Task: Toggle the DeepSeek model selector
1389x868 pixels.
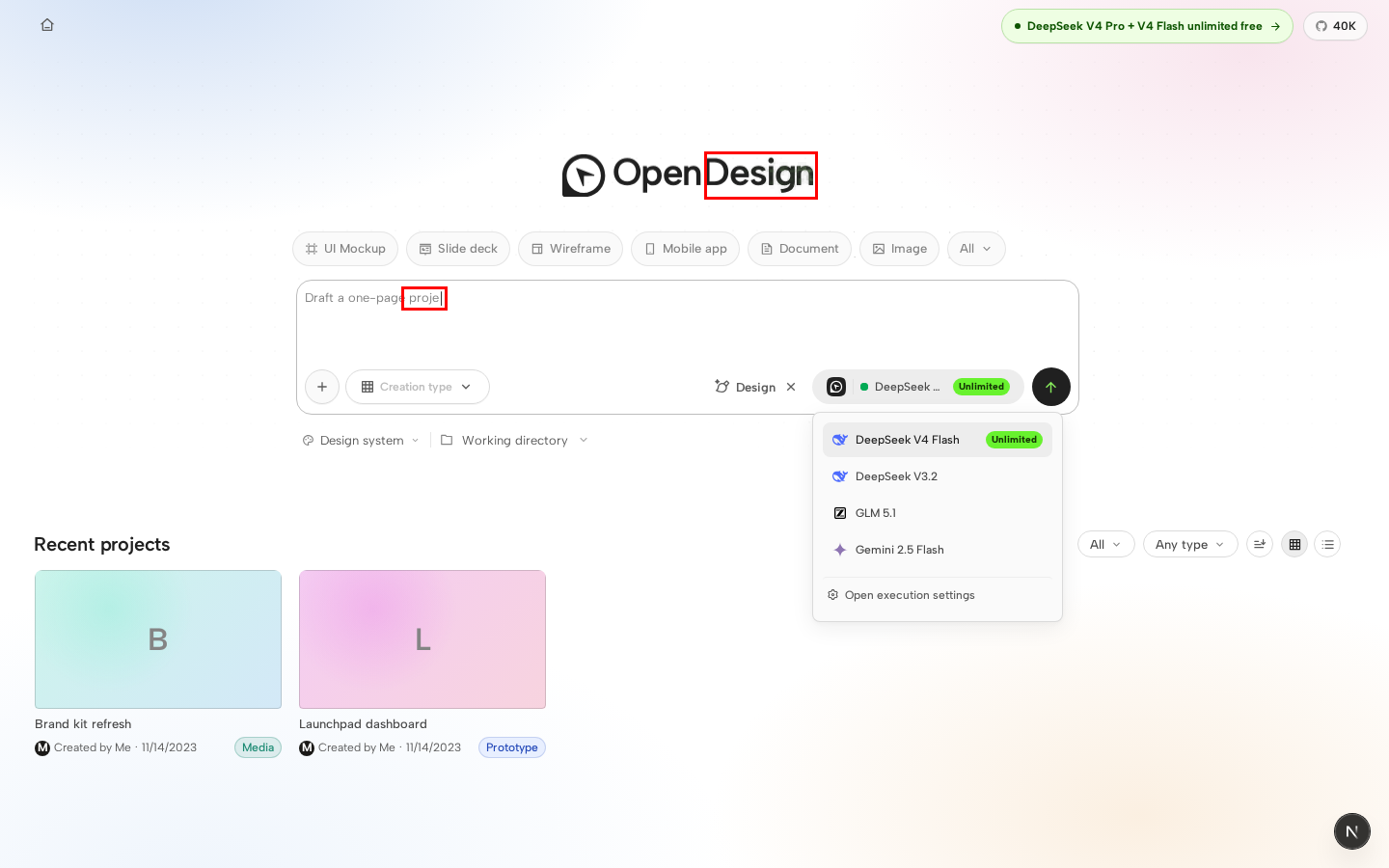Action: pyautogui.click(x=917, y=387)
